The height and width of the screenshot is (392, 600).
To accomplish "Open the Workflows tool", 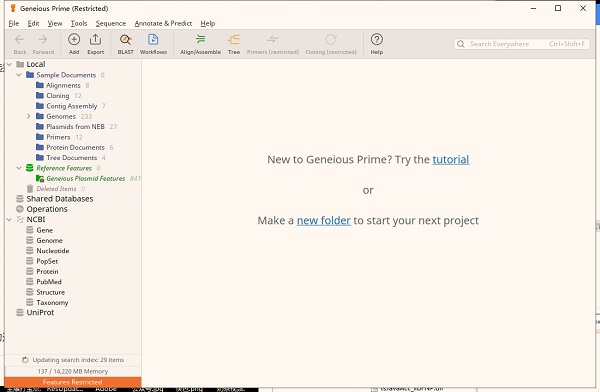I will pos(153,44).
